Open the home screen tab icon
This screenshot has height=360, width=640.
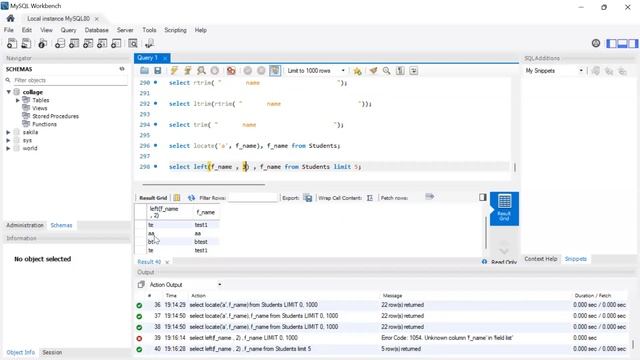pos(11,18)
